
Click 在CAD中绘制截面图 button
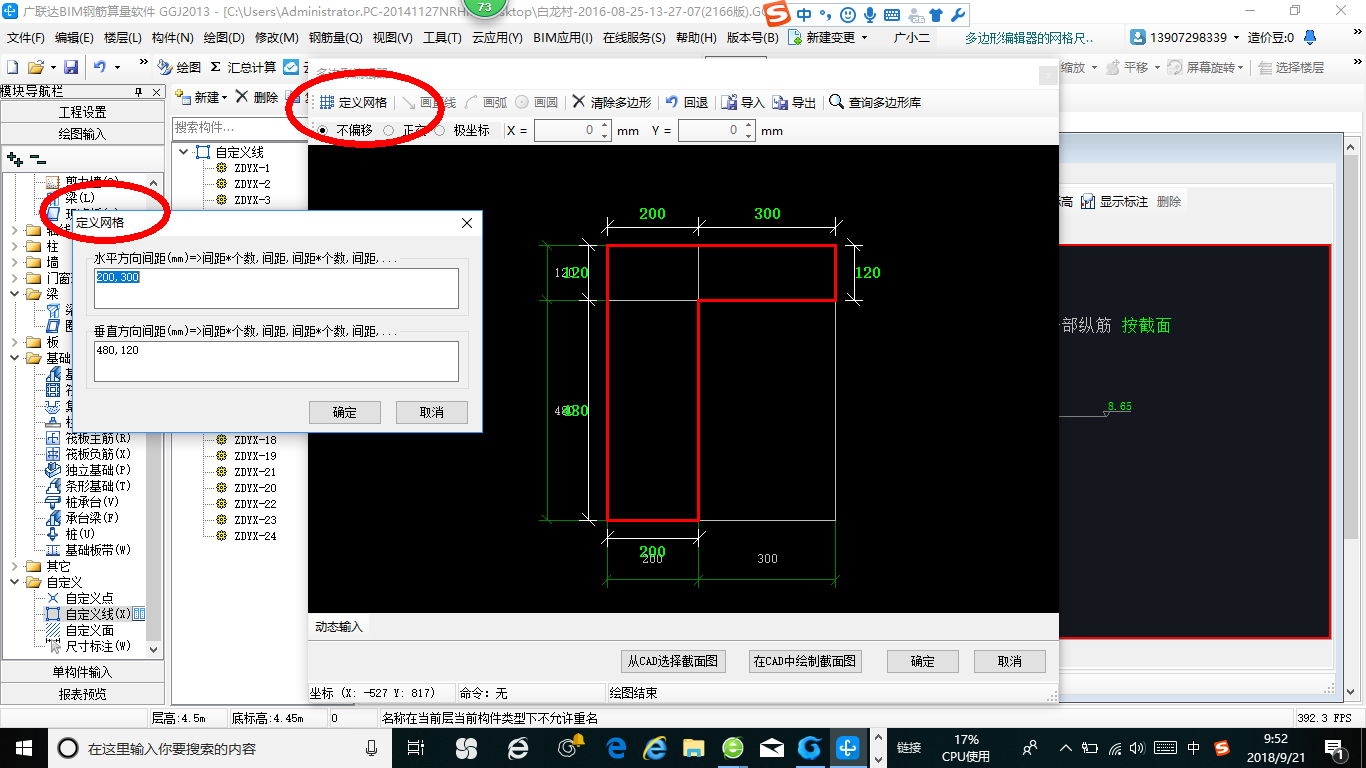805,661
